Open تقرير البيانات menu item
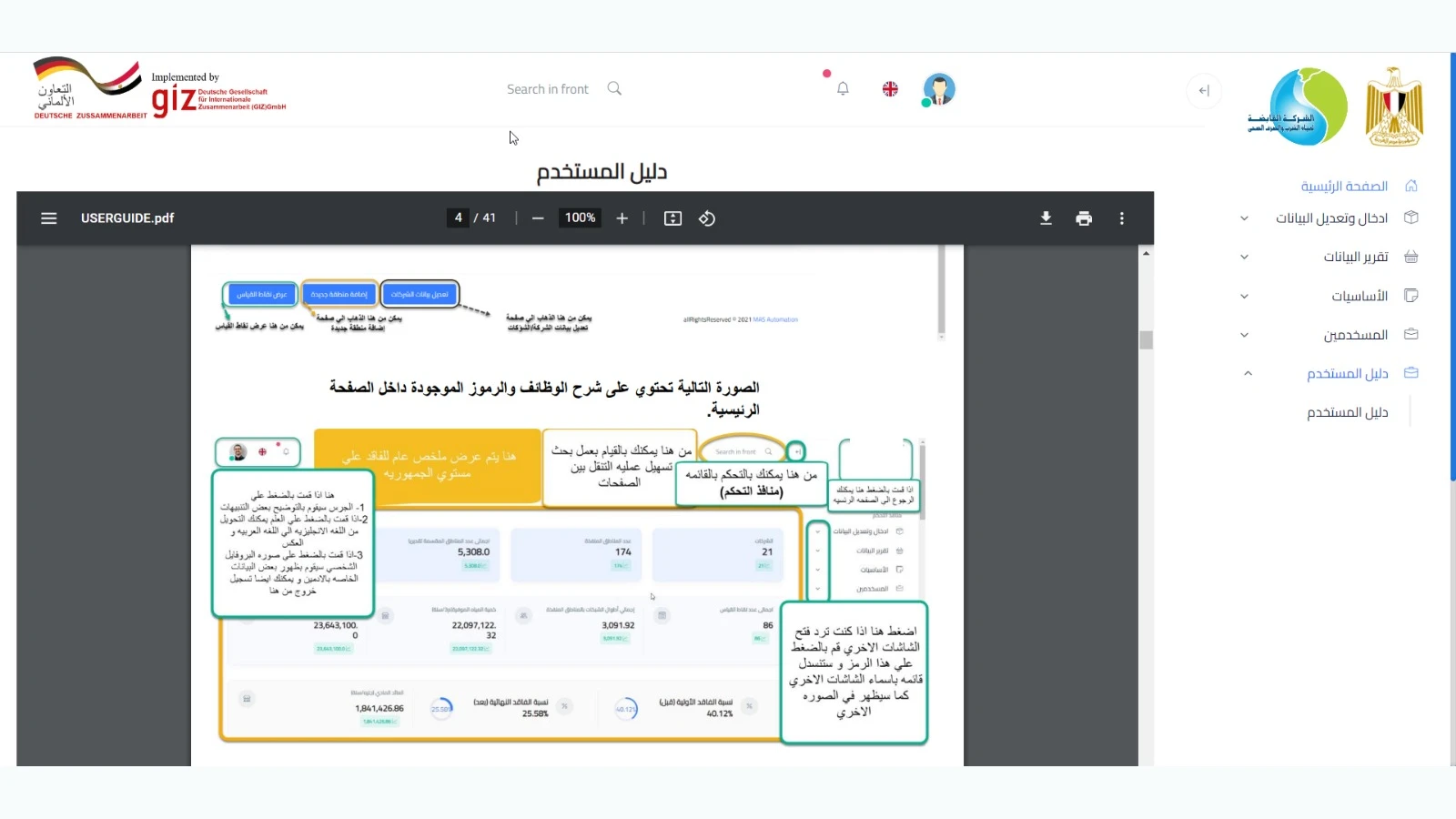 pyautogui.click(x=1356, y=258)
